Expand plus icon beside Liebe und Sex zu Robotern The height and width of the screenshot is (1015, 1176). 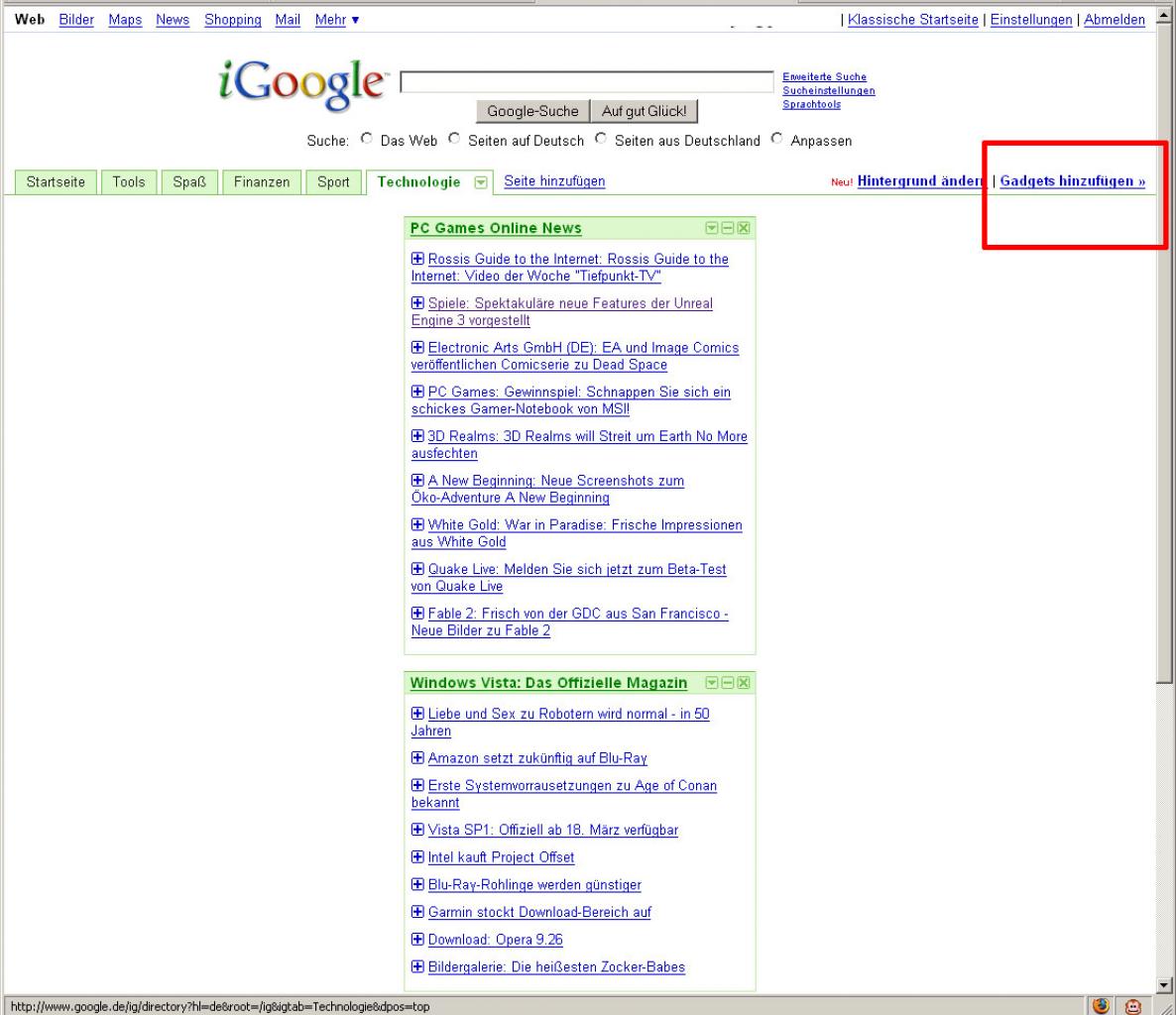pos(417,713)
